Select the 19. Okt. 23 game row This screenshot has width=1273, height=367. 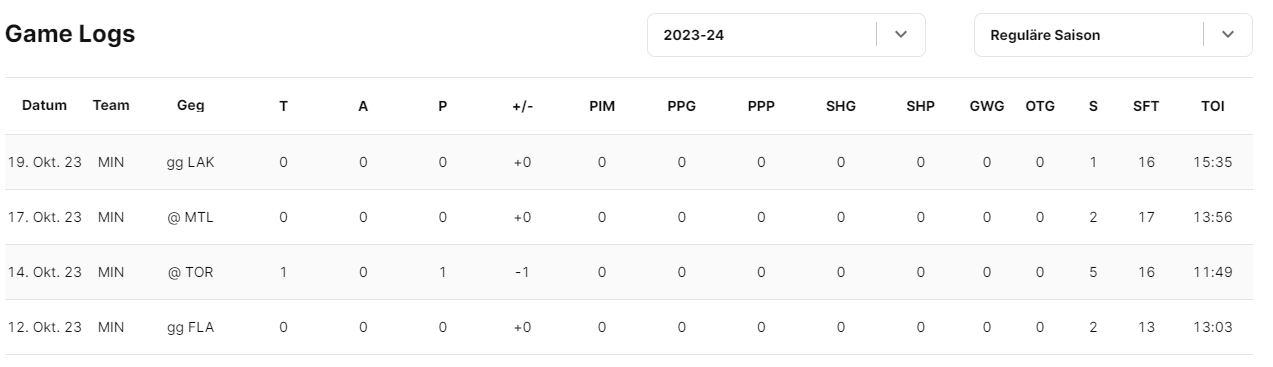tap(629, 162)
